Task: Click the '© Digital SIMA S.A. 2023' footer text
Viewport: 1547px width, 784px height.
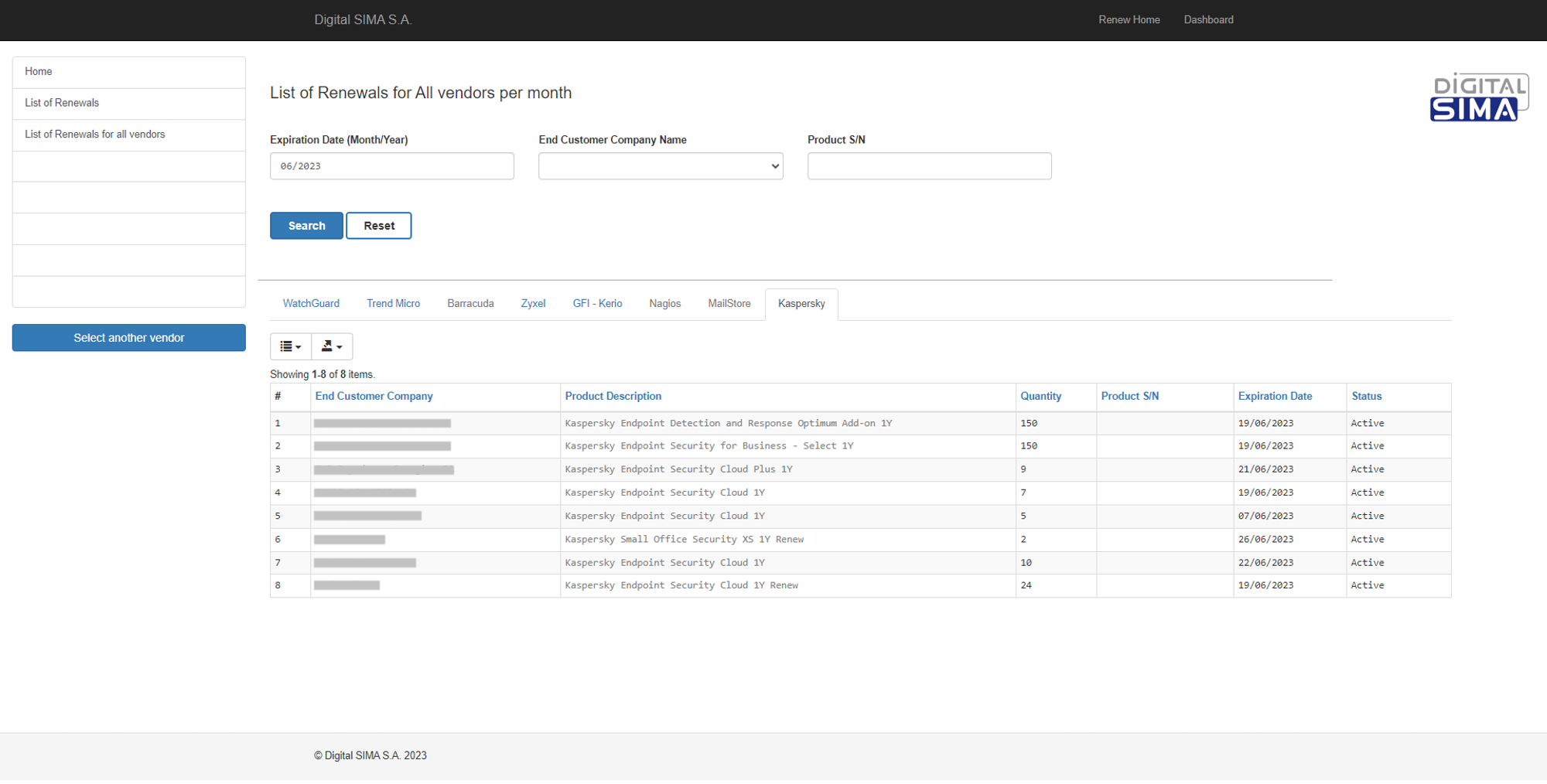Action: 370,756
